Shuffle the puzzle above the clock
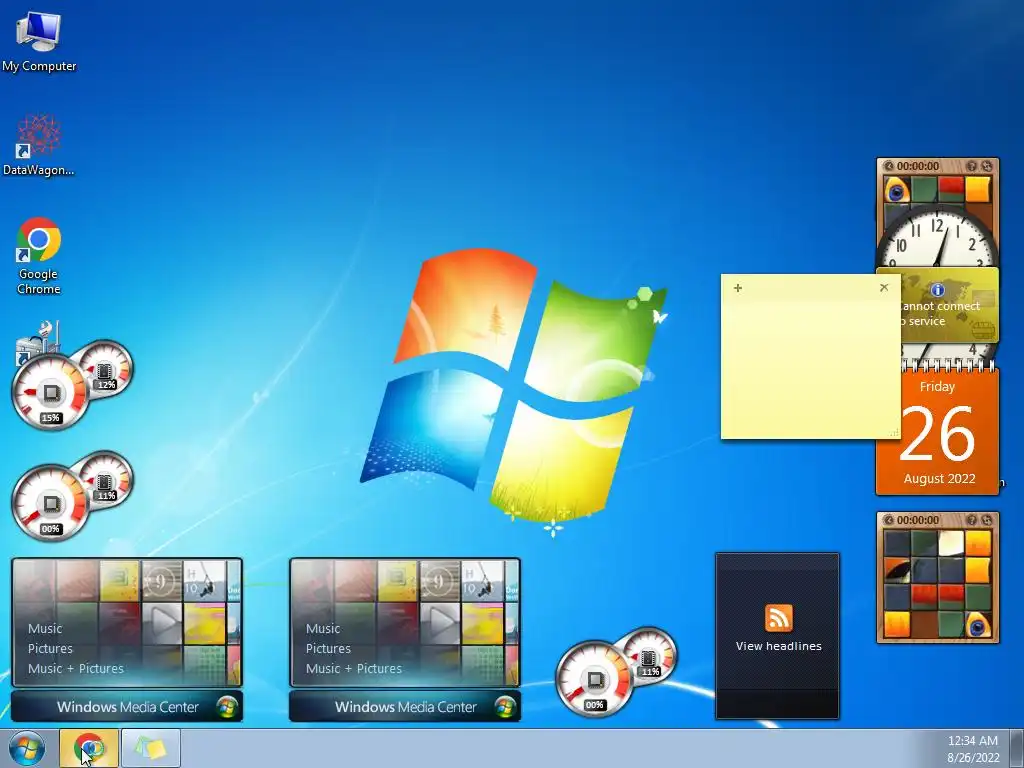This screenshot has height=768, width=1024. point(987,166)
